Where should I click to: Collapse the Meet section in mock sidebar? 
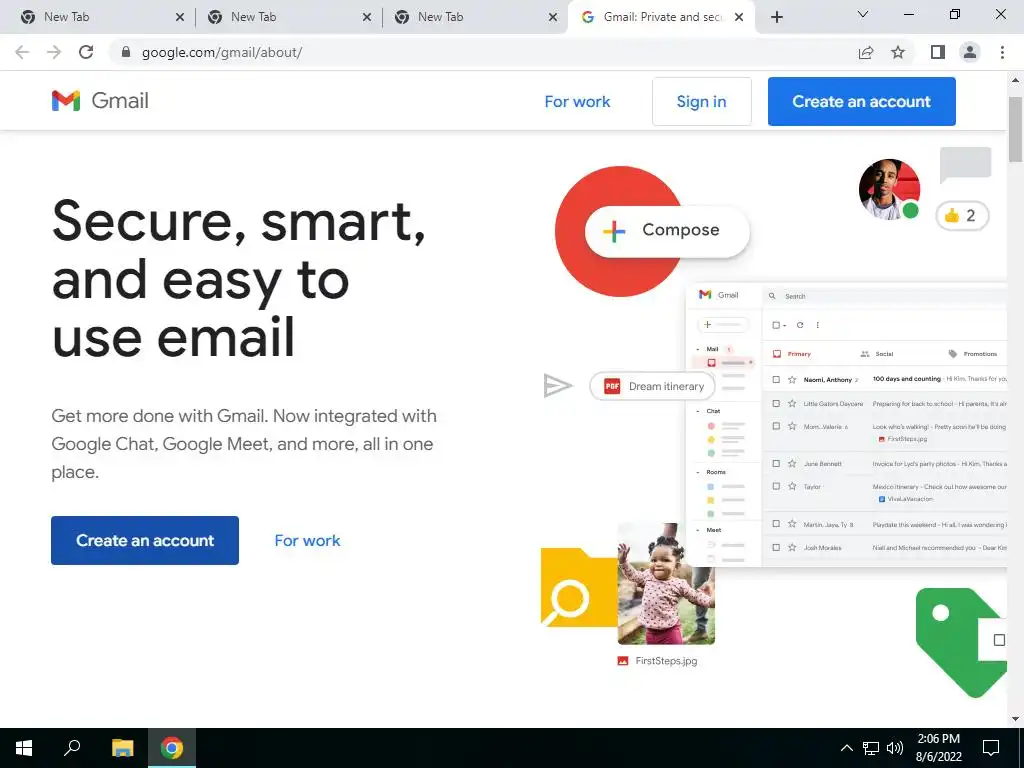[x=698, y=530]
